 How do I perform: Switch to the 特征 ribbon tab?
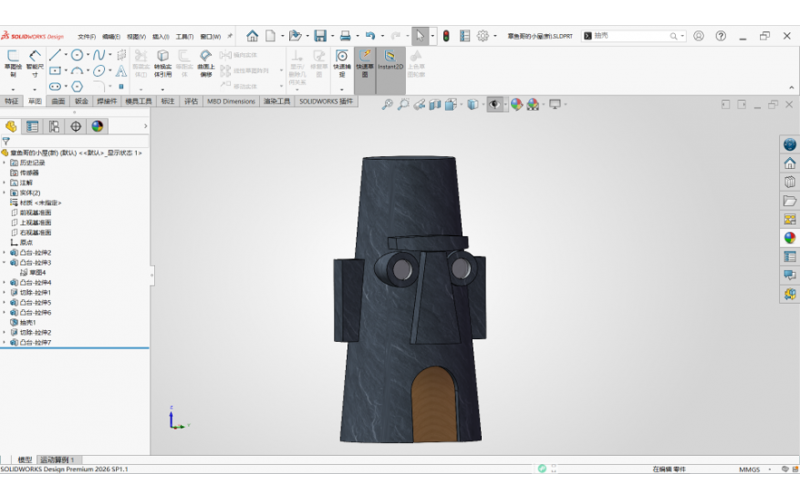[11, 101]
